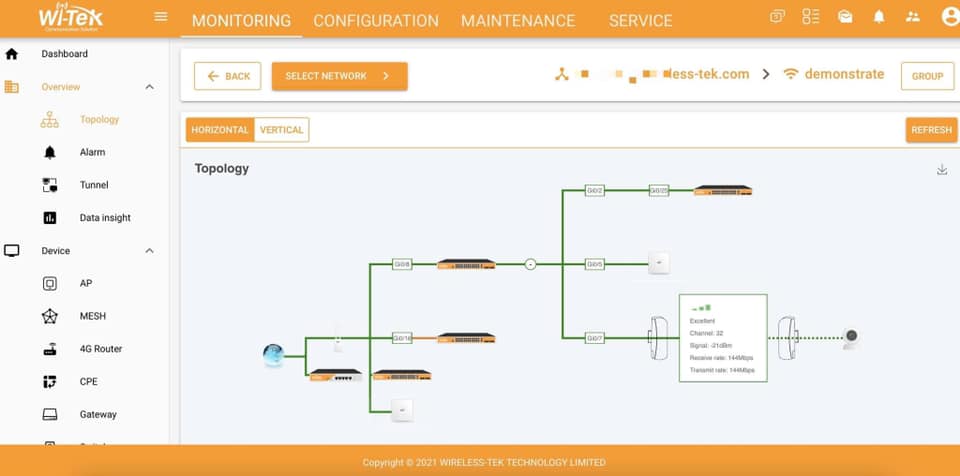Open Tunnel page from sidebar
Screen dimensions: 960x476
[94, 185]
